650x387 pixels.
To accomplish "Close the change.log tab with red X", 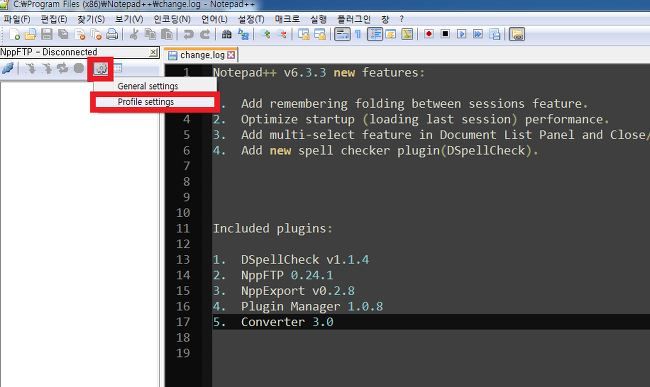I will click(x=231, y=55).
